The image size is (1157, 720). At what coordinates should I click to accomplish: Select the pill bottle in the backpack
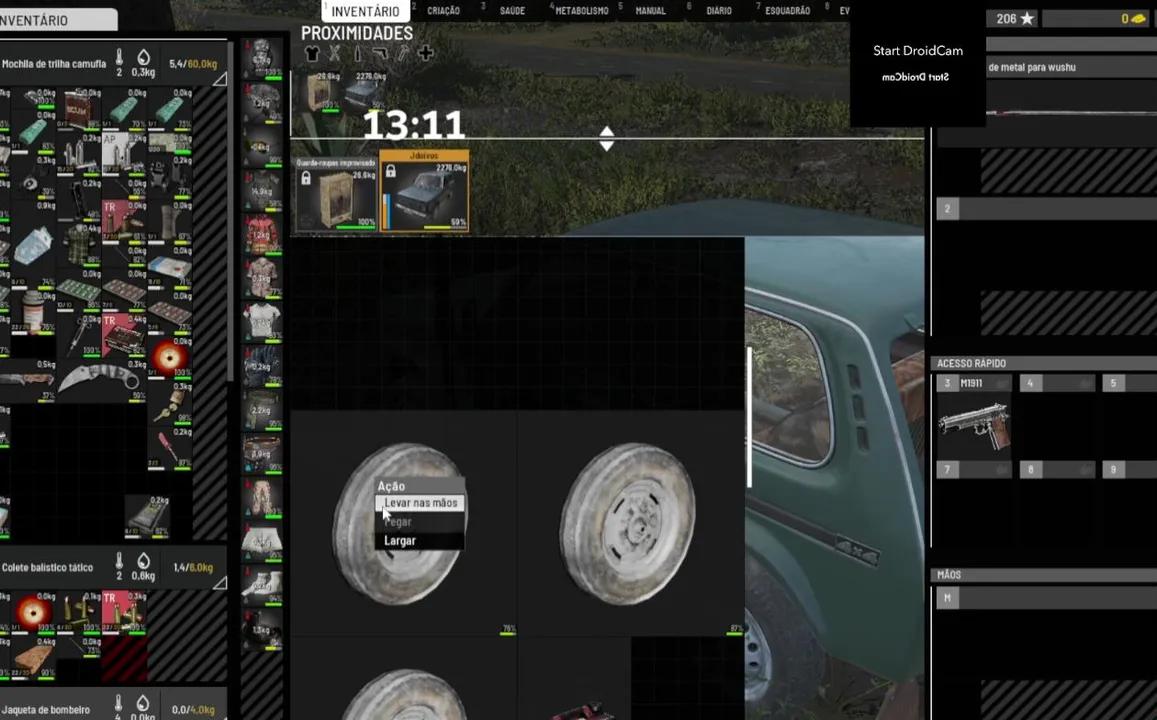pos(33,312)
